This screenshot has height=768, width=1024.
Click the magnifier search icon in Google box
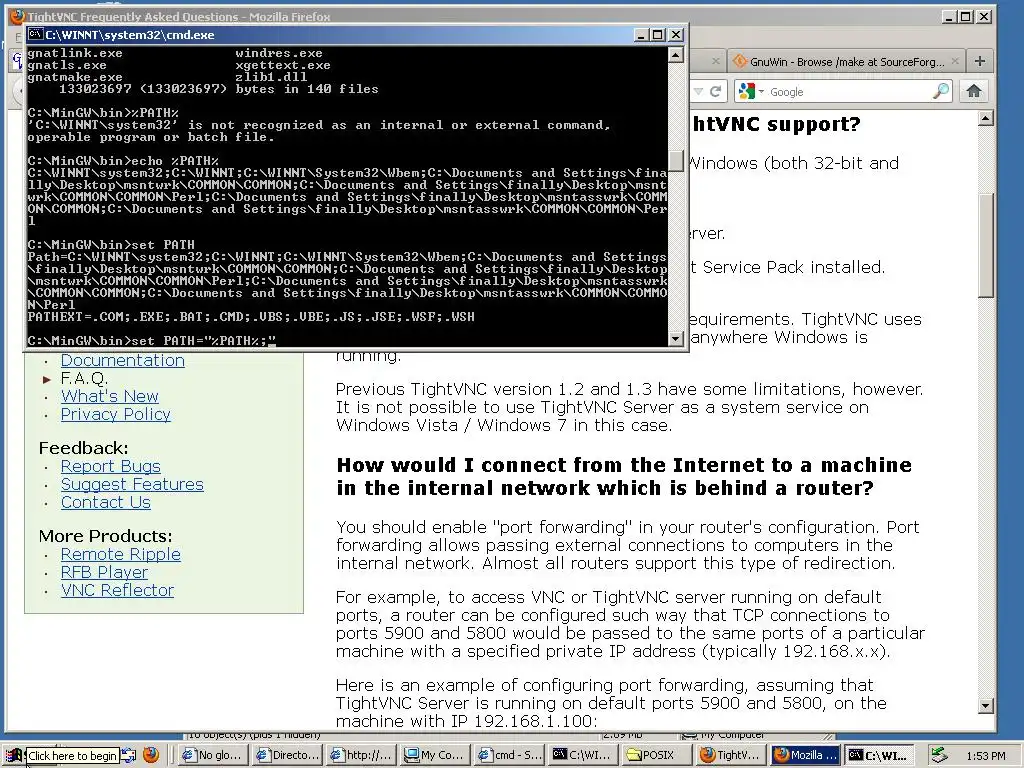click(940, 91)
